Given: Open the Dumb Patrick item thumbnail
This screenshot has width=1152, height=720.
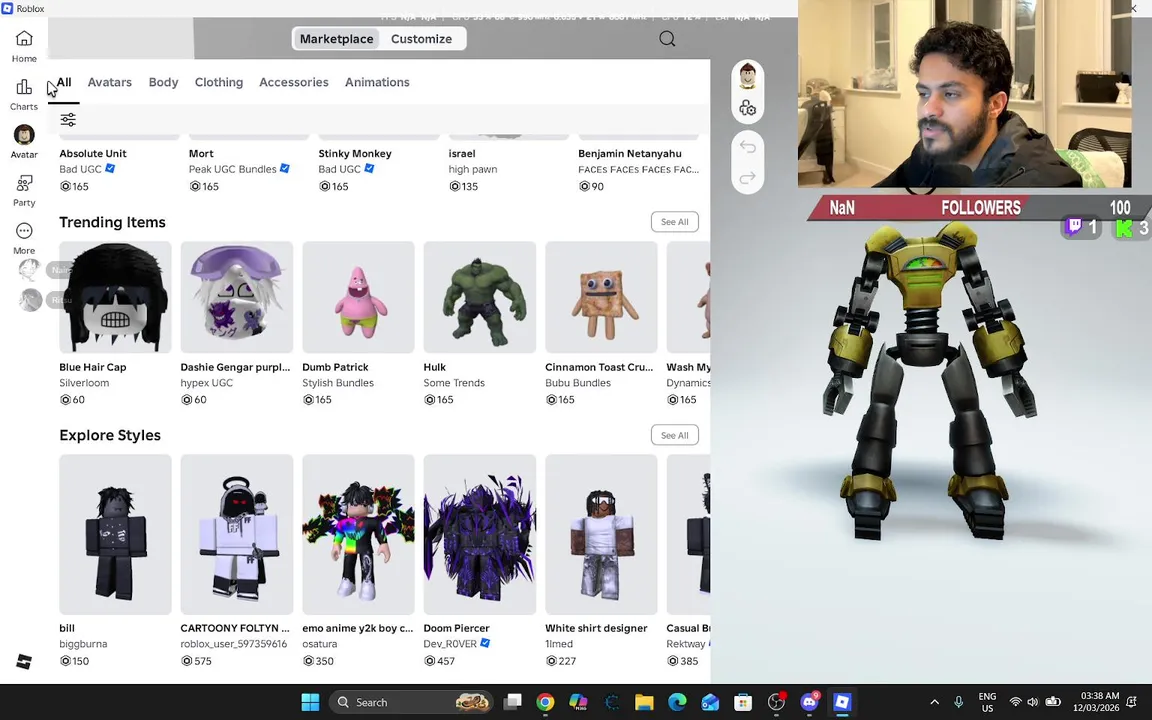Looking at the screenshot, I should pyautogui.click(x=359, y=297).
